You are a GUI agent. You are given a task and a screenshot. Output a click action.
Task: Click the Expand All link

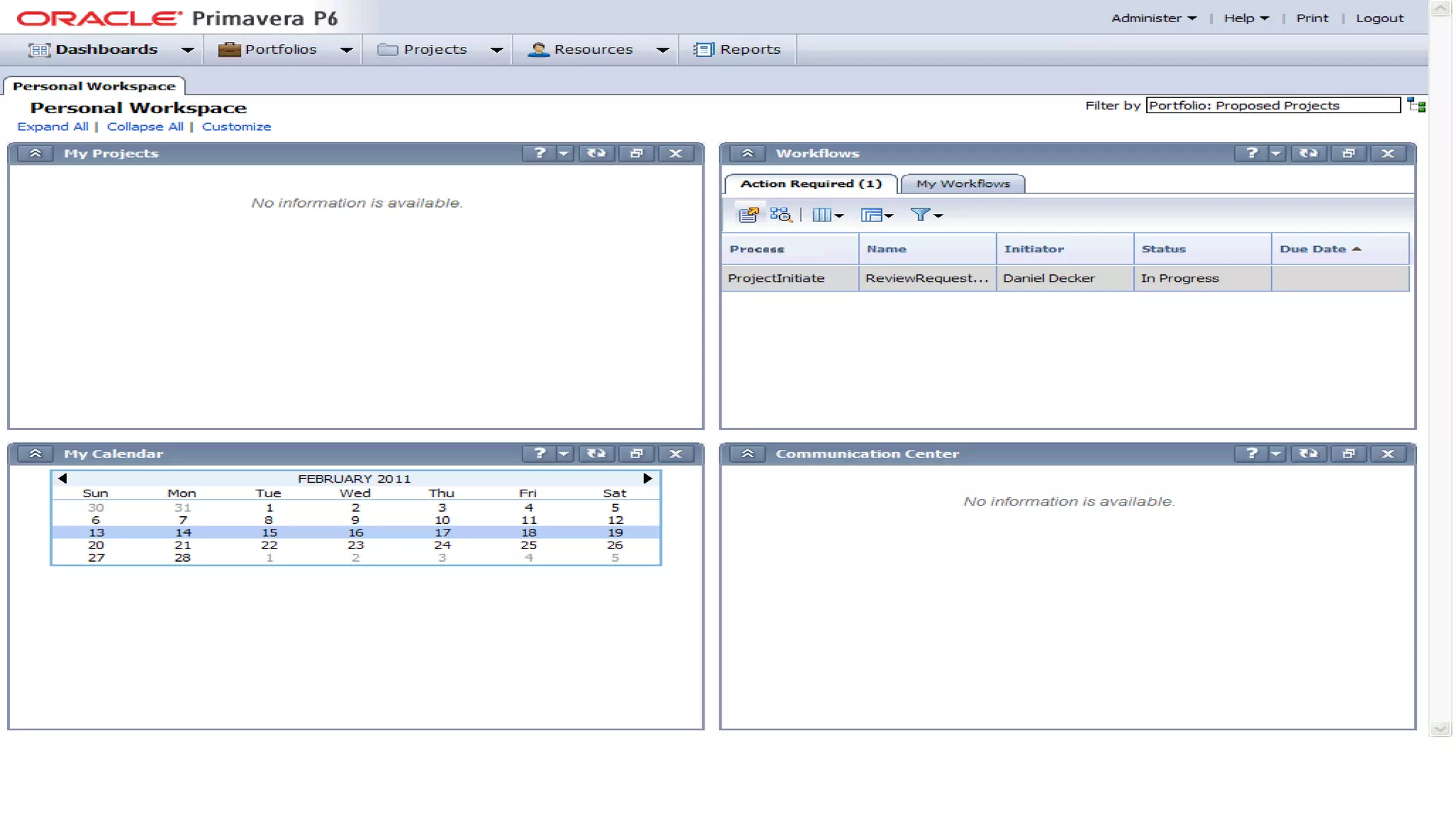[x=53, y=127]
